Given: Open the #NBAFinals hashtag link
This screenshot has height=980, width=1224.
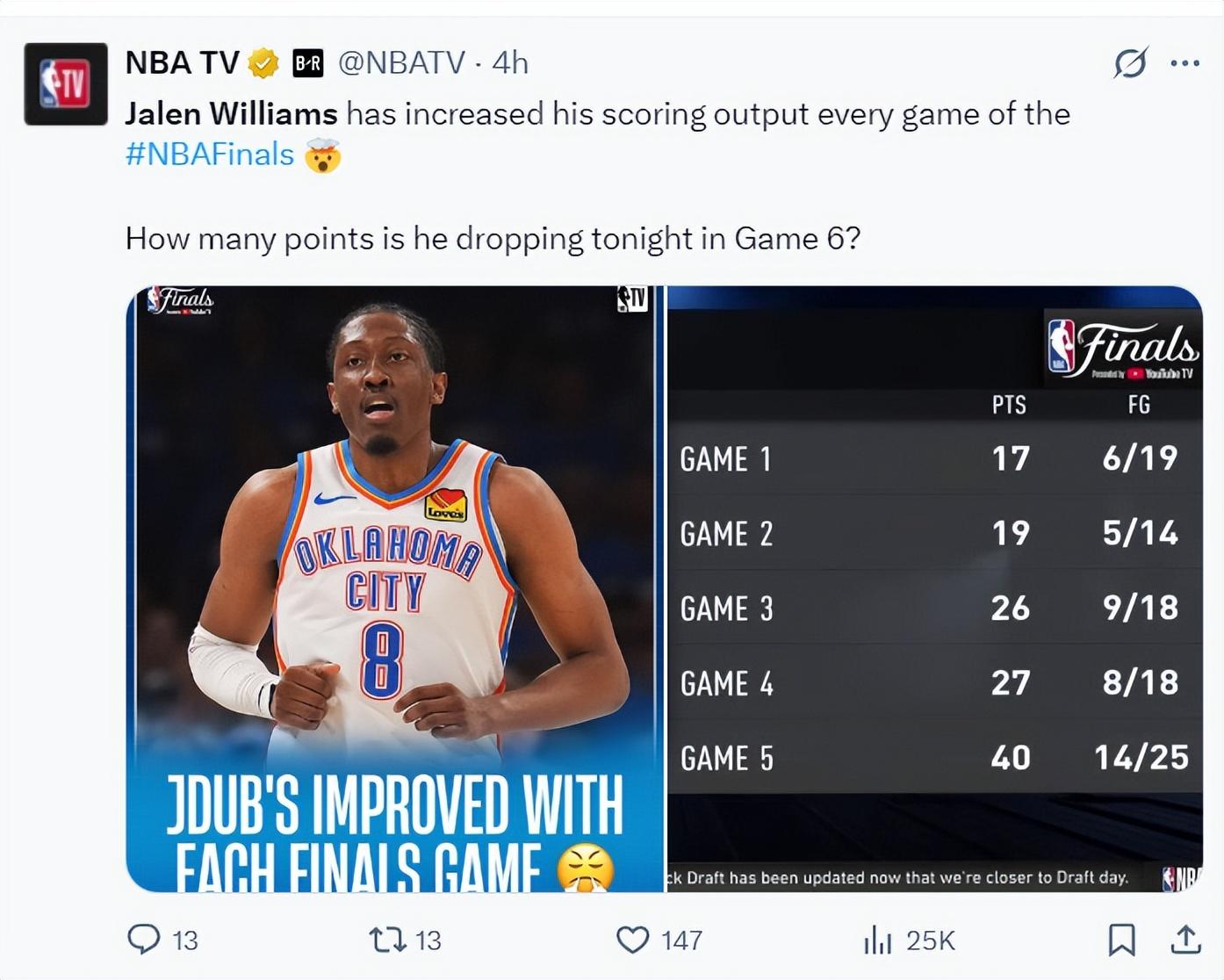Looking at the screenshot, I should [210, 155].
